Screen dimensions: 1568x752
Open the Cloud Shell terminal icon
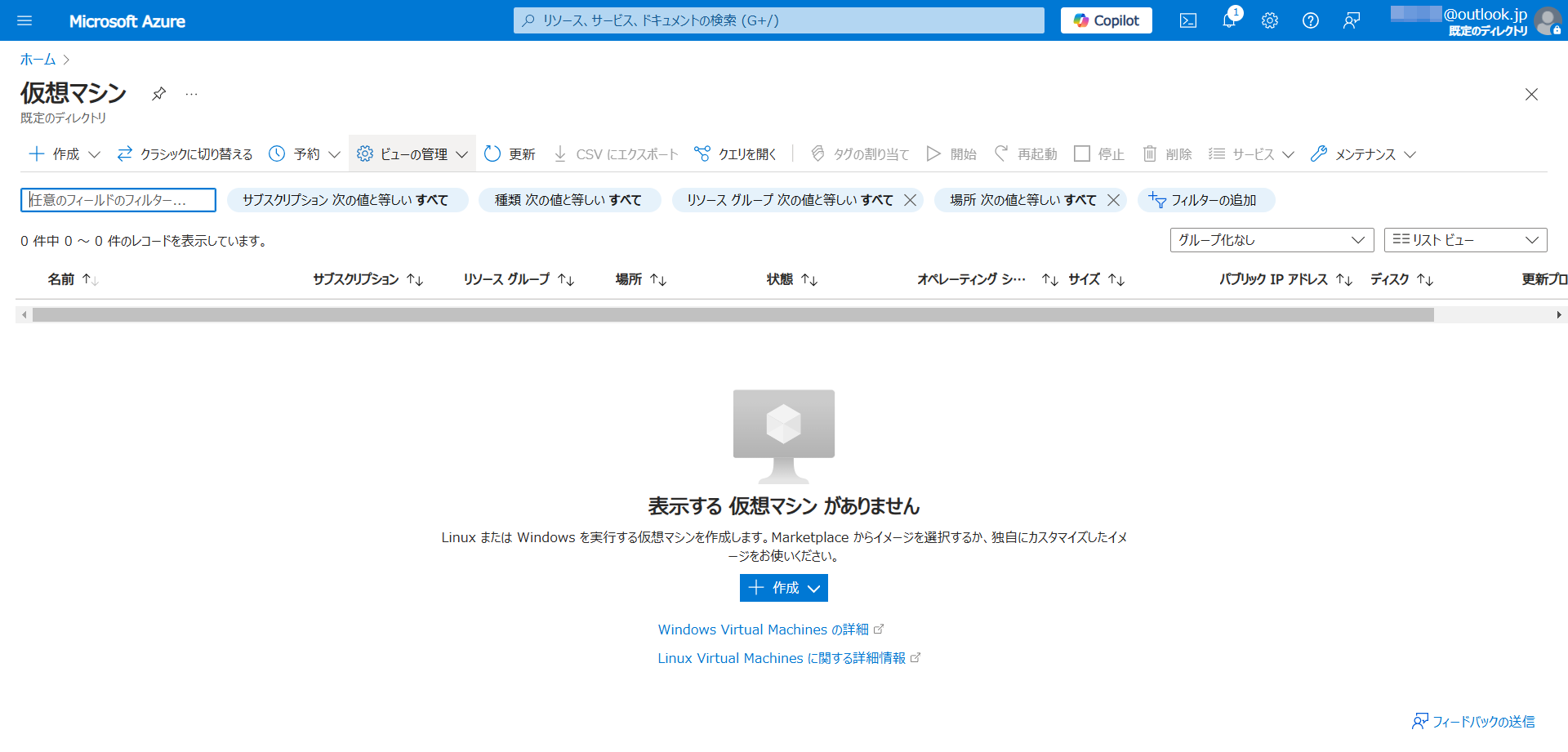coord(1188,20)
